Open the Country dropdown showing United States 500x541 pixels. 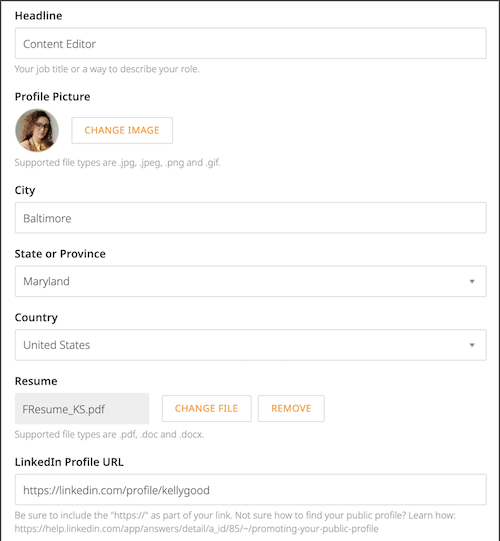[251, 345]
